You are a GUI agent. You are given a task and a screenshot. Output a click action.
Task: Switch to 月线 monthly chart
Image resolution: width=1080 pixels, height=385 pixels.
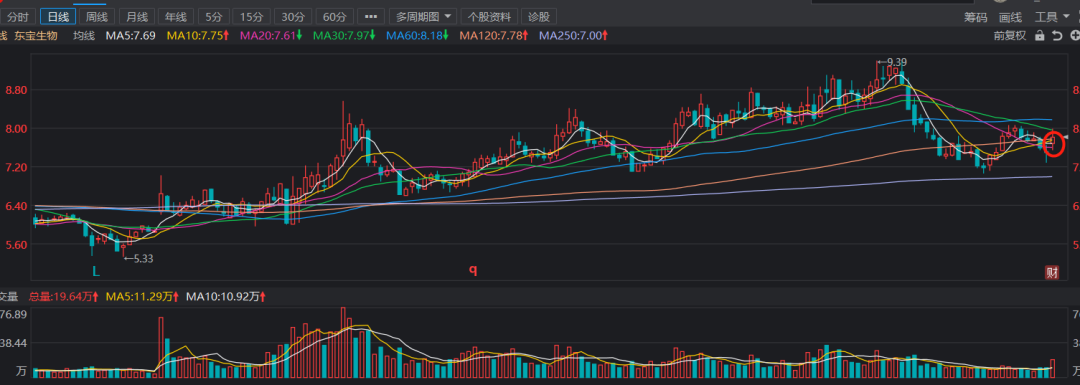[x=136, y=17]
